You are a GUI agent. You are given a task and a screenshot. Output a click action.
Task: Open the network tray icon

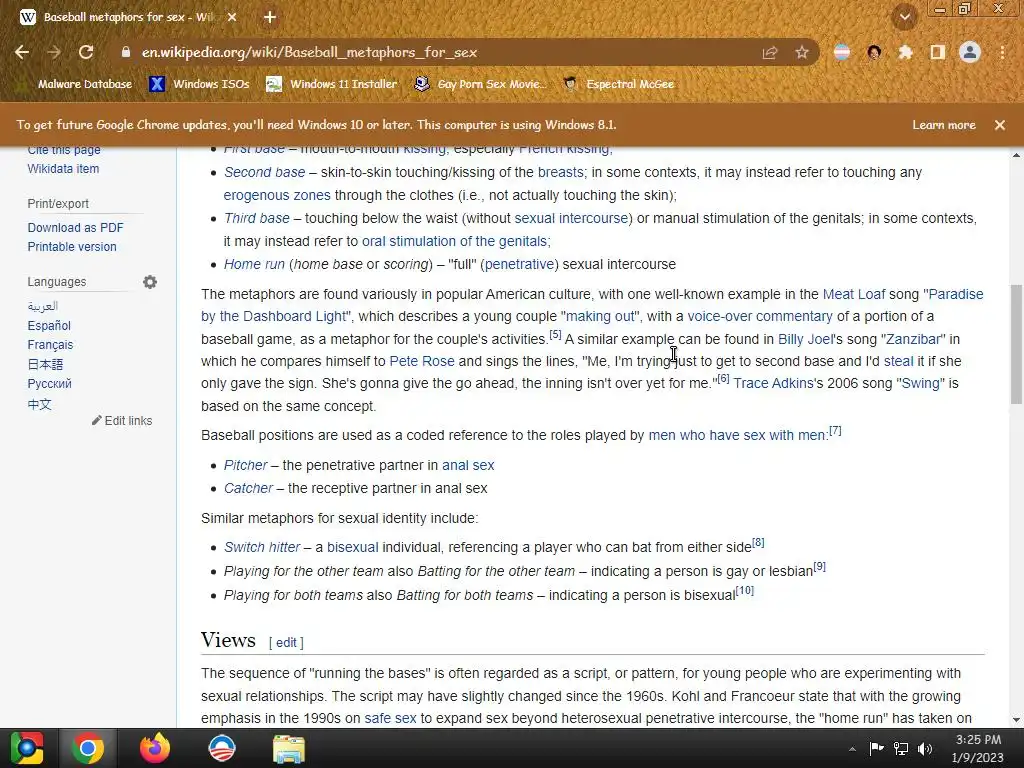coord(901,749)
